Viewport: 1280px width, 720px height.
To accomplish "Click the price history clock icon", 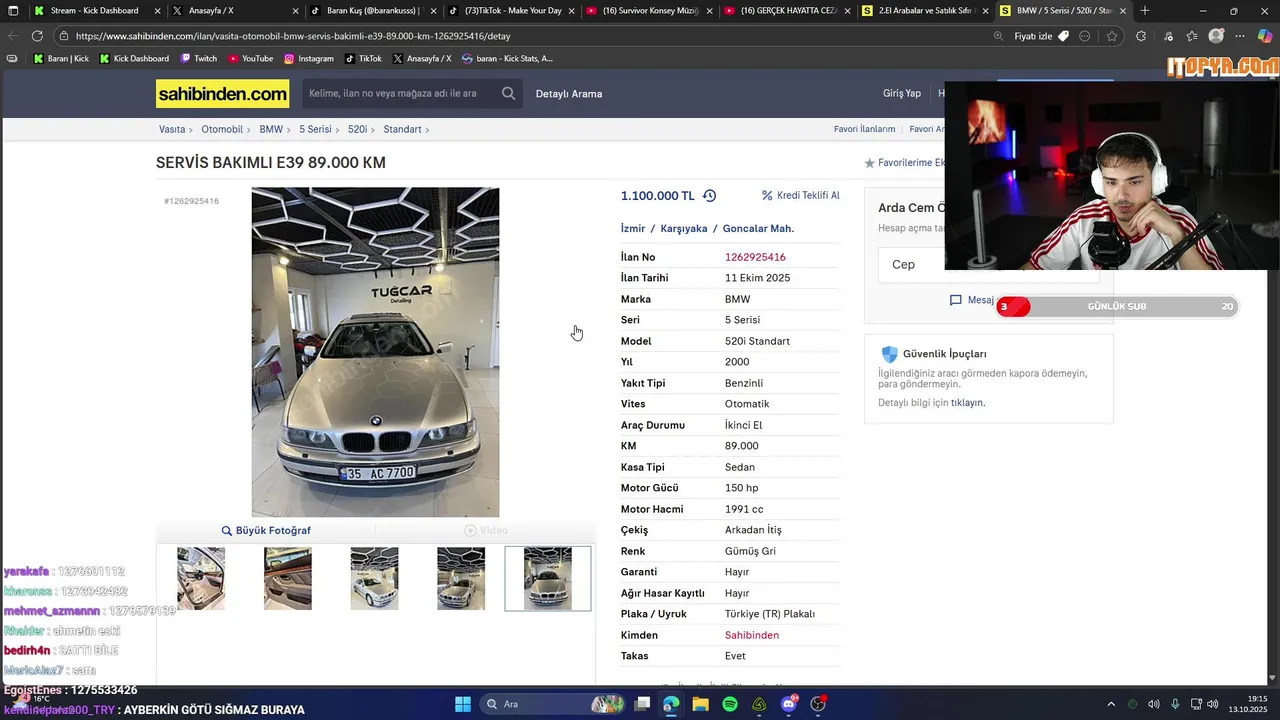I will pyautogui.click(x=710, y=196).
